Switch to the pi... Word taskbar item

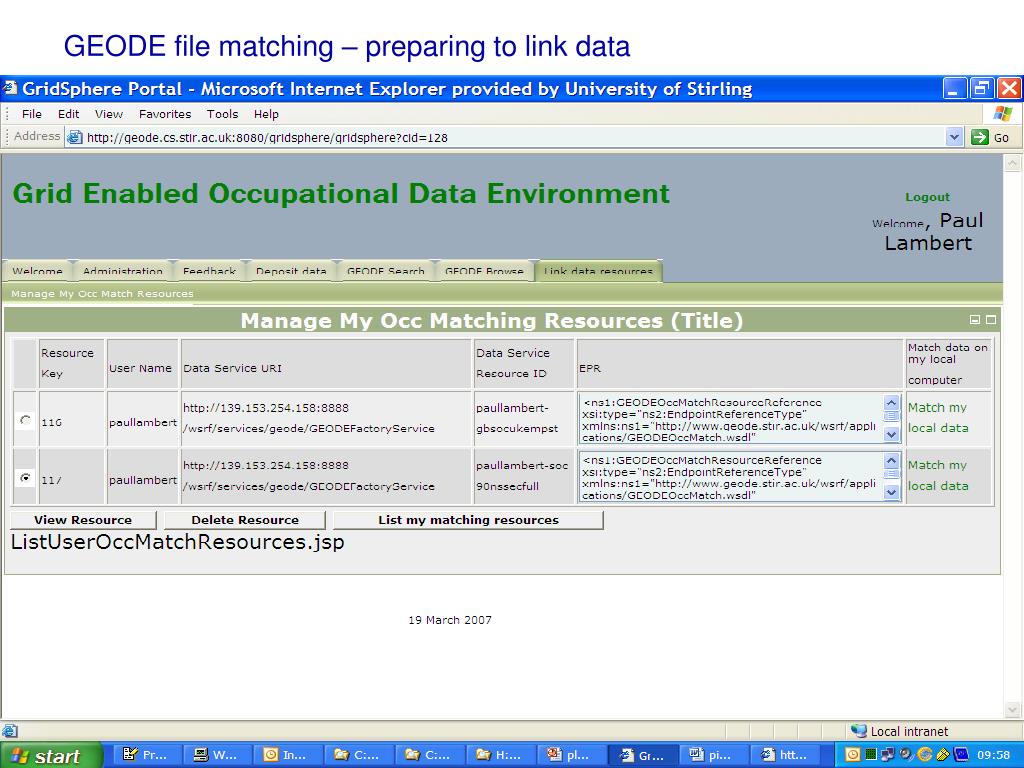pos(714,755)
